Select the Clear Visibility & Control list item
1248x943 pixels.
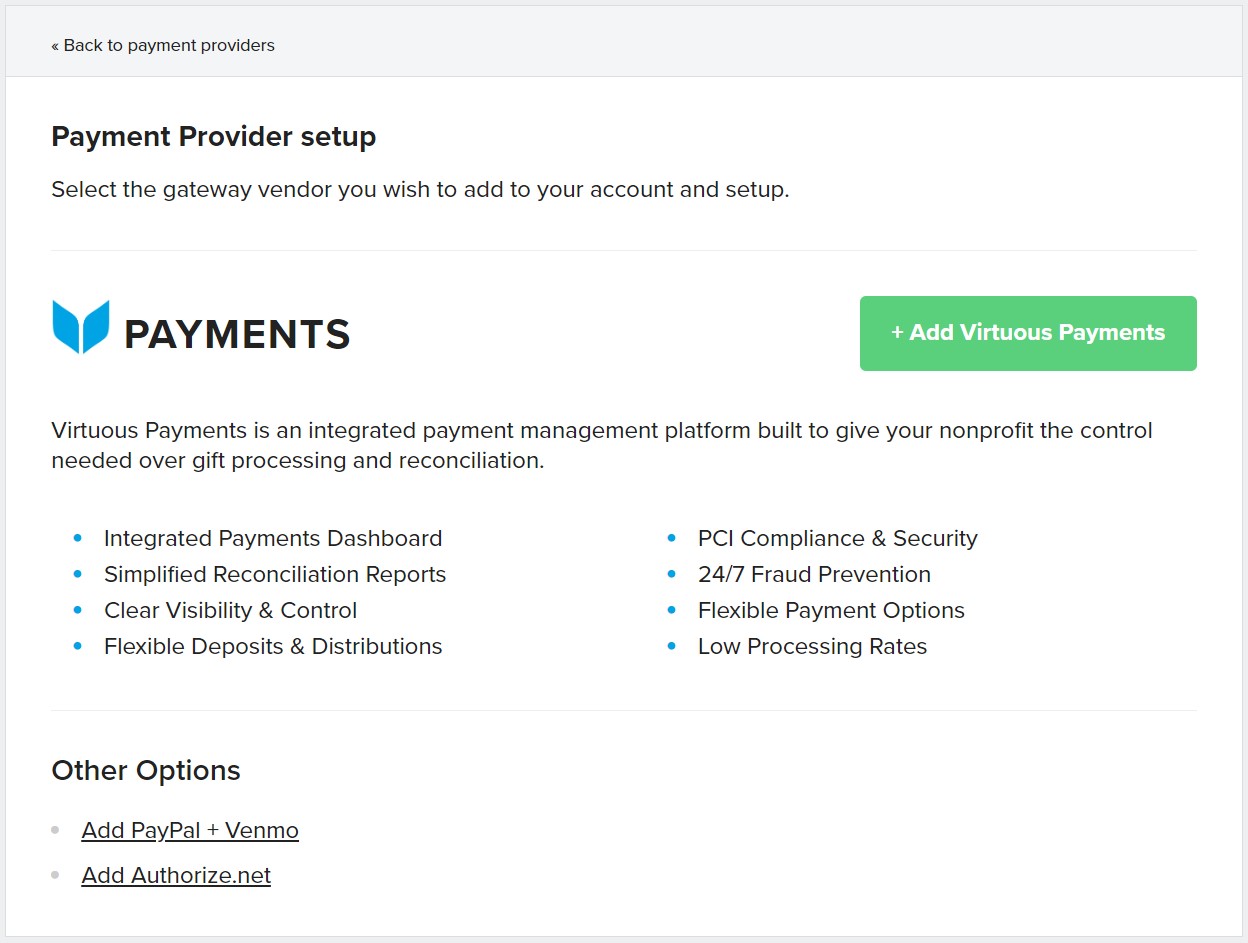[x=231, y=609]
